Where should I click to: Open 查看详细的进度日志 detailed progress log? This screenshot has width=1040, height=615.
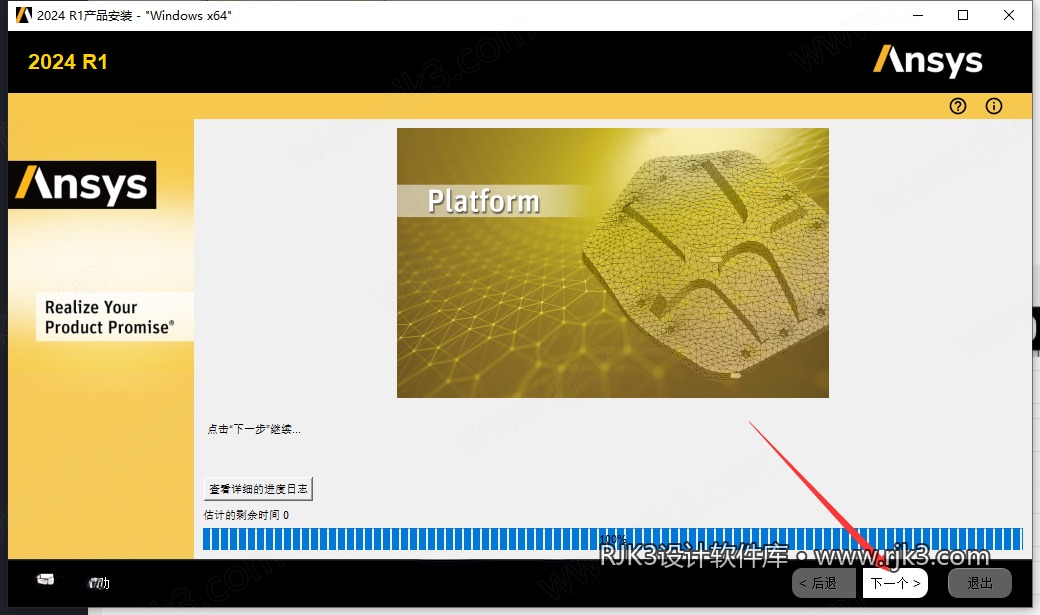click(258, 489)
